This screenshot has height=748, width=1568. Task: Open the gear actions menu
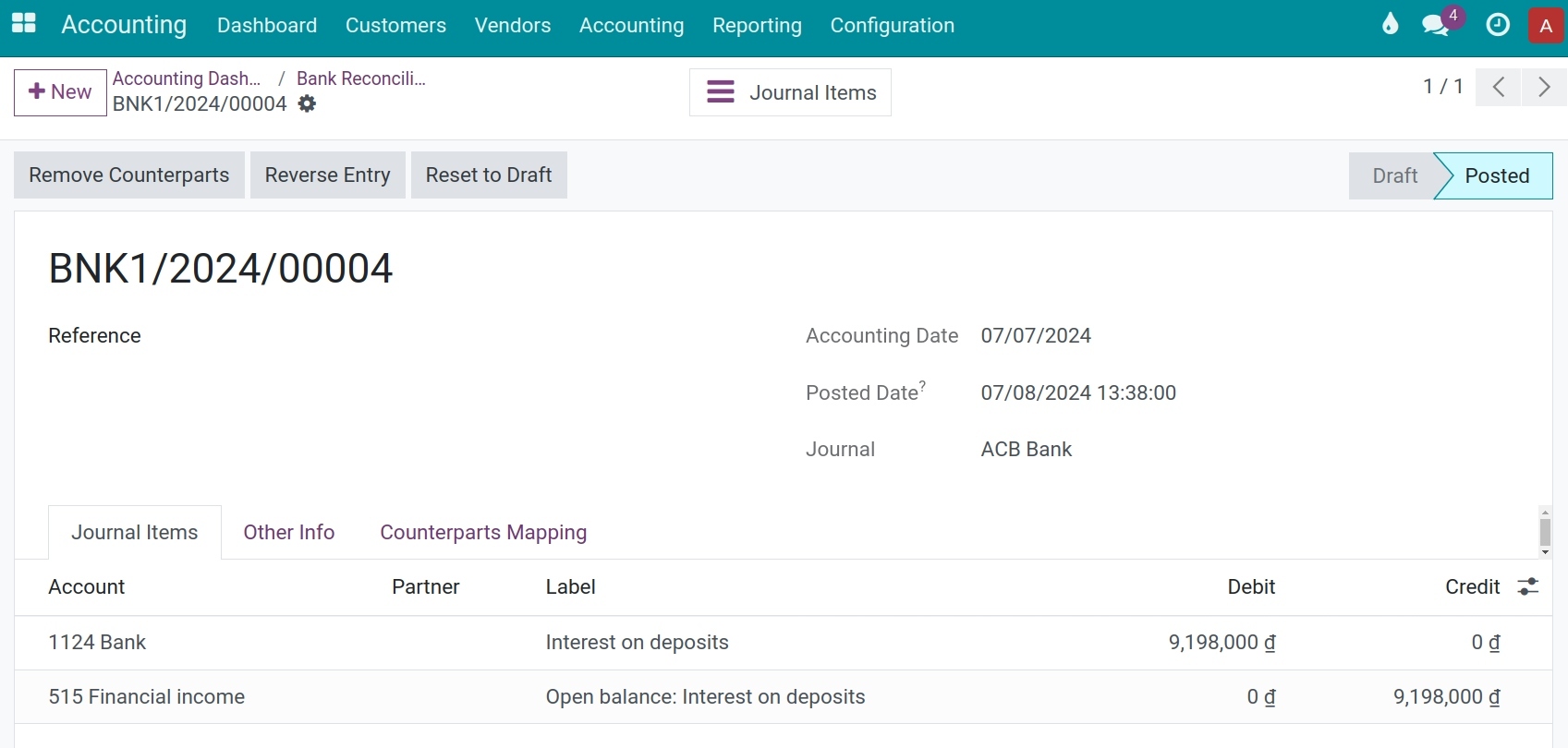tap(308, 104)
